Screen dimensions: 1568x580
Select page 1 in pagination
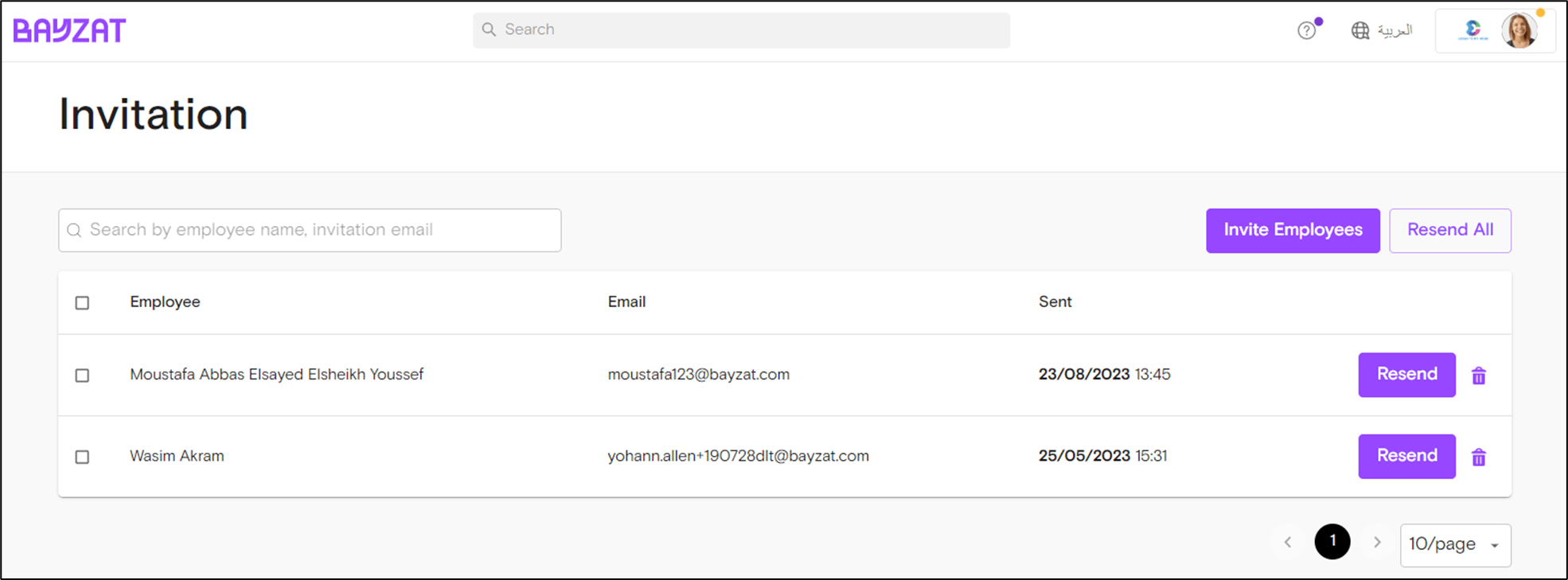point(1332,542)
